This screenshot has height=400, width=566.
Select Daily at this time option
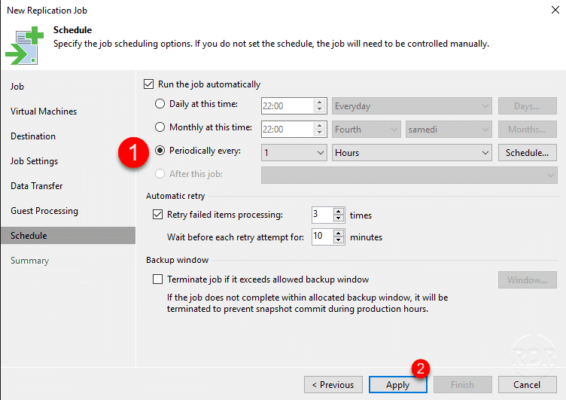click(x=160, y=104)
